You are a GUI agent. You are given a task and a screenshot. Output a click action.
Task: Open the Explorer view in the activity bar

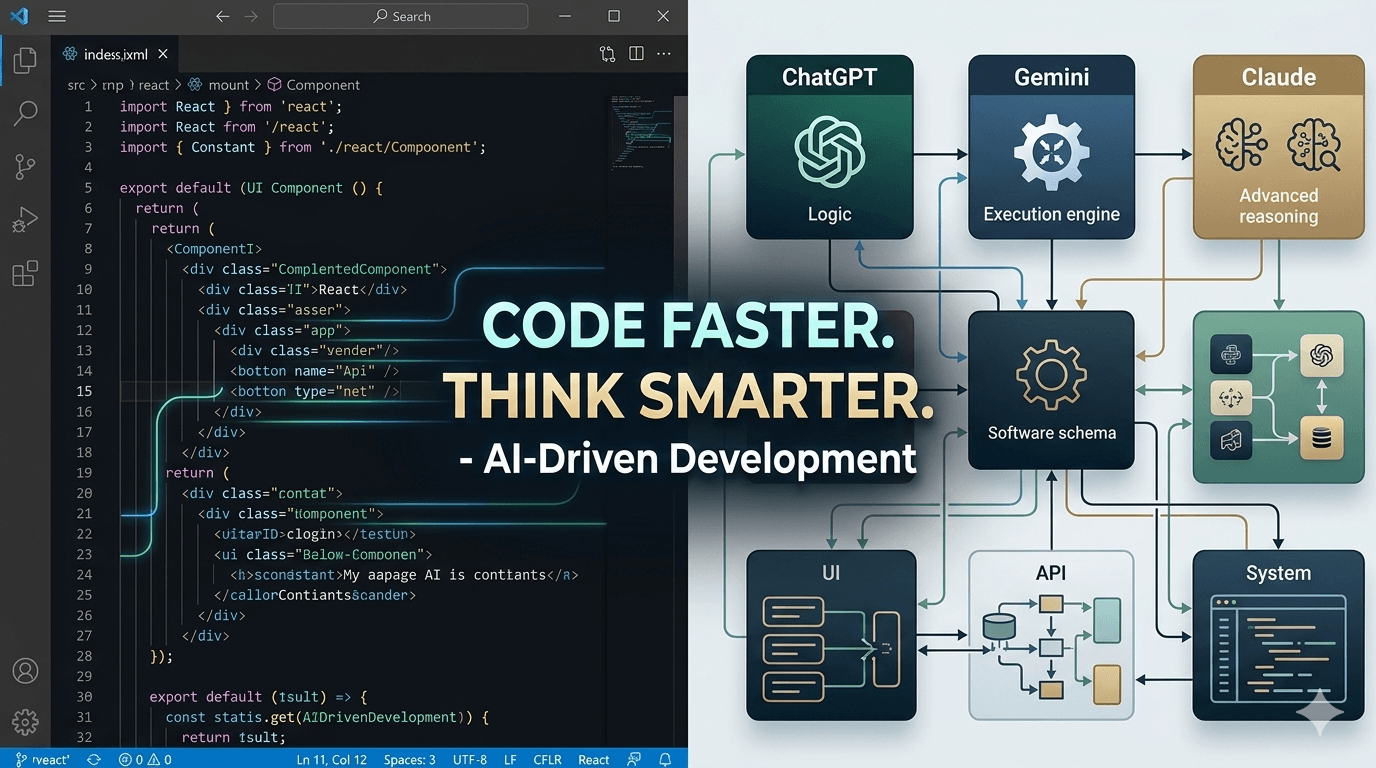coord(25,60)
